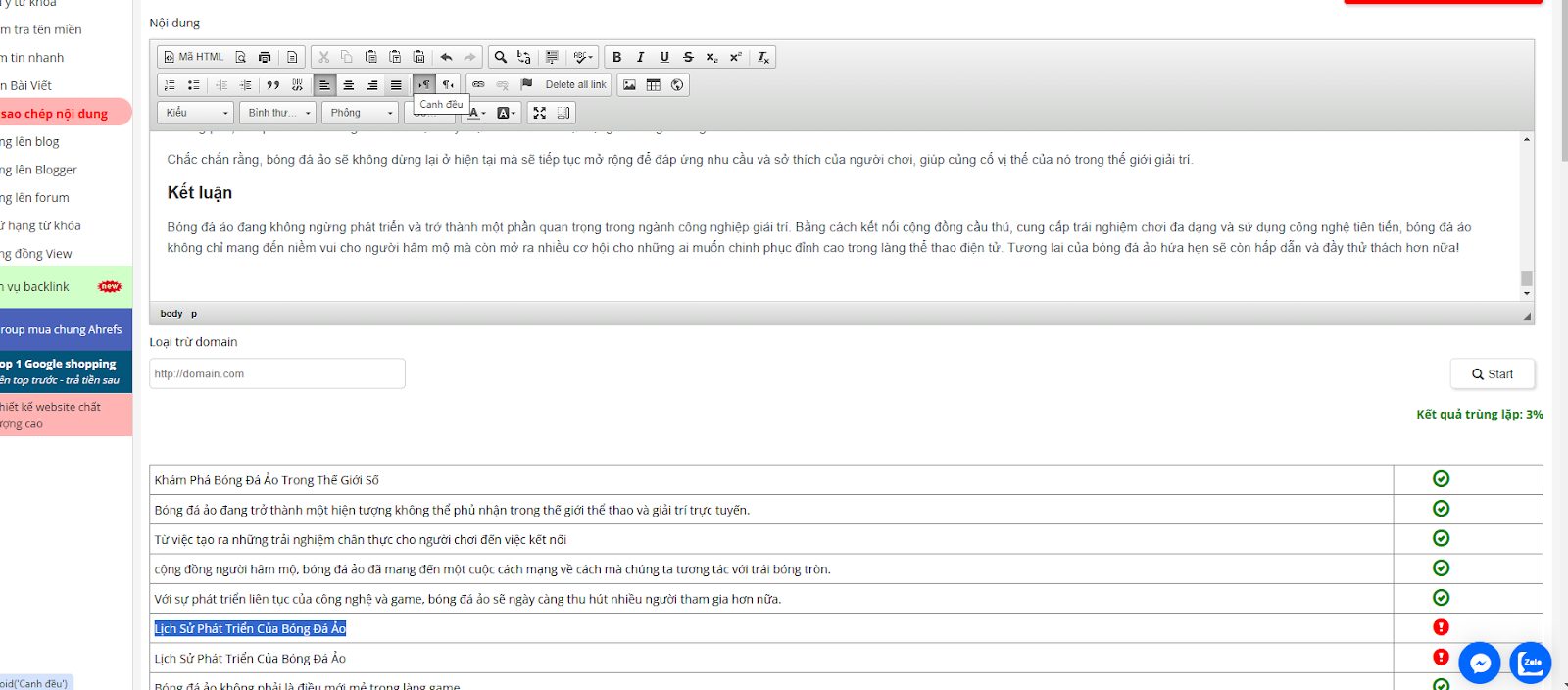Toggle subscript formatting

point(711,57)
